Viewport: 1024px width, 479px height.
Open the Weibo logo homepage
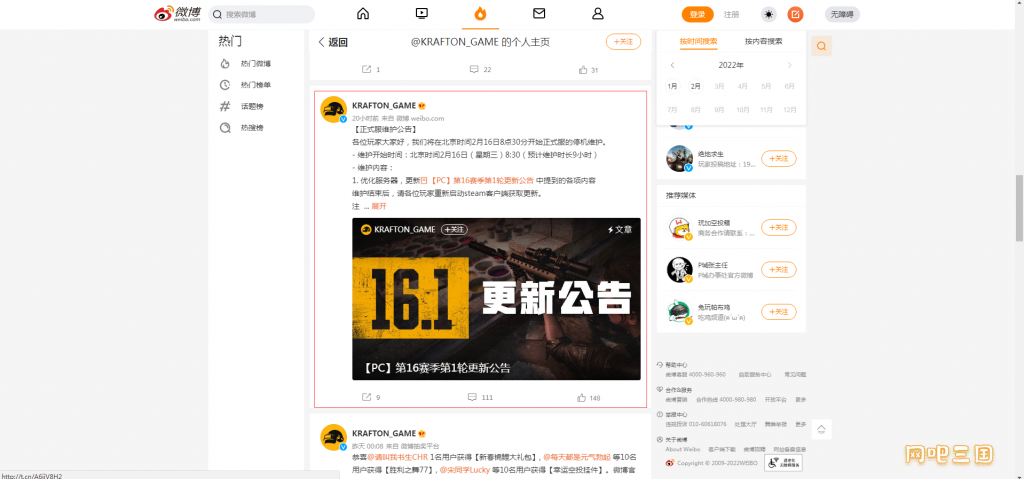pyautogui.click(x=178, y=14)
